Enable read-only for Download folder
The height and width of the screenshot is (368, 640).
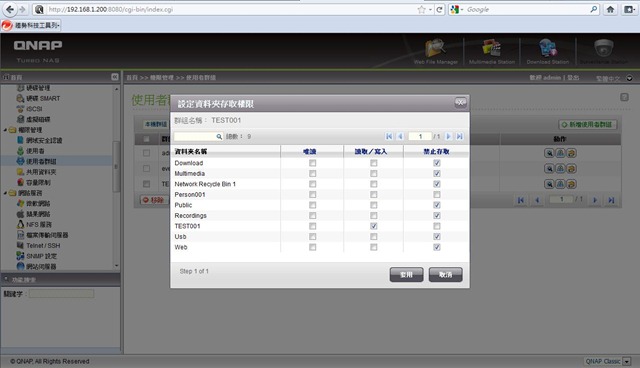(x=313, y=163)
